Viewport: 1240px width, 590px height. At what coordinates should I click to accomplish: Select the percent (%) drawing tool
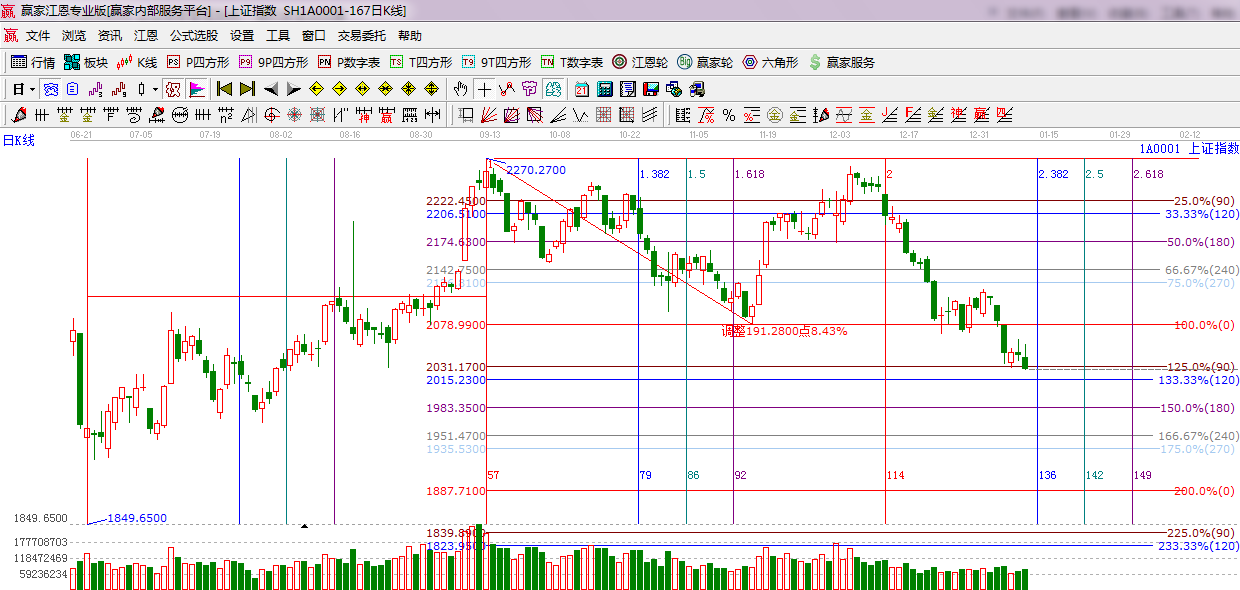pyautogui.click(x=729, y=115)
